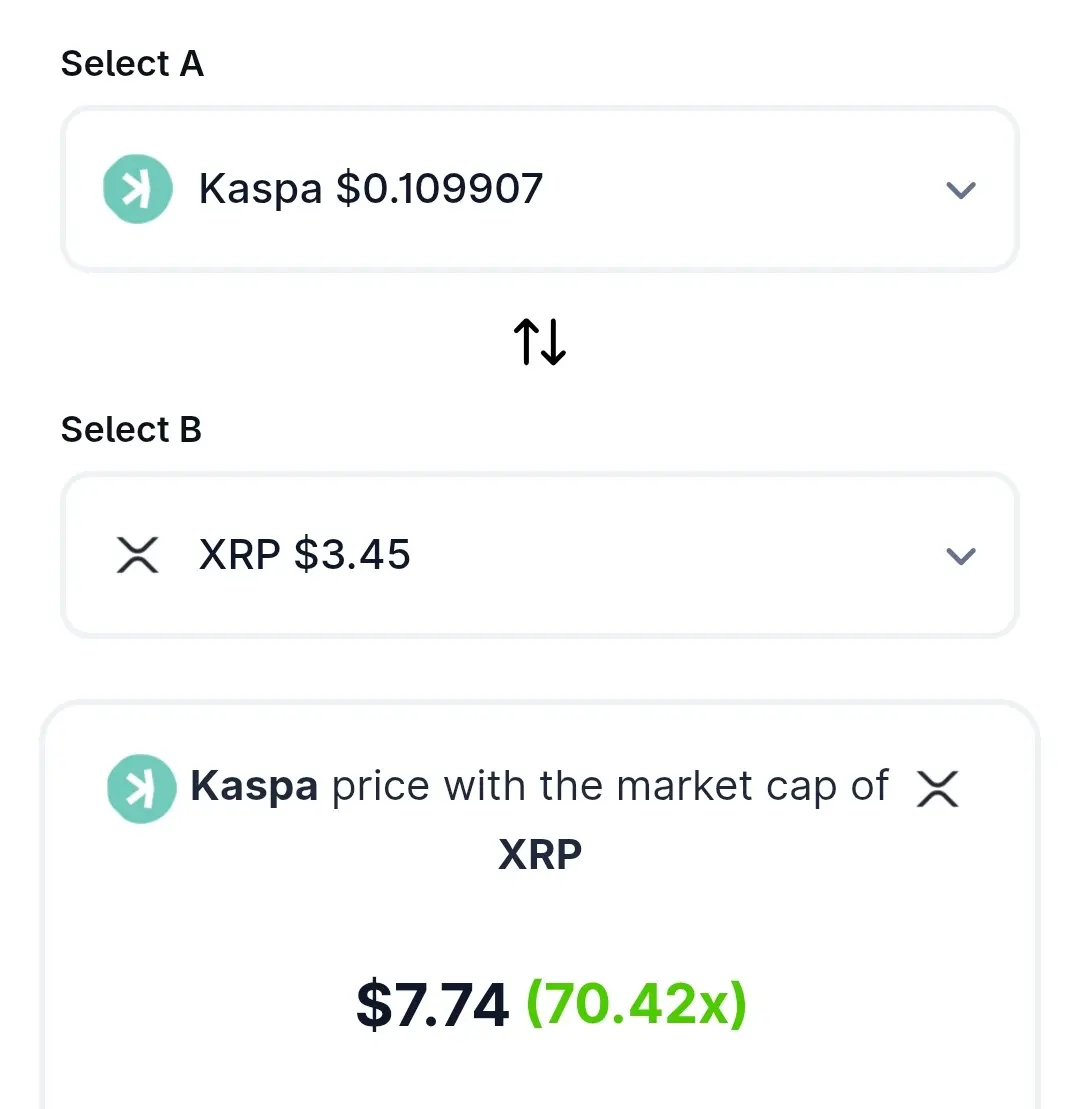Click the XRP logo in the Select B field
Viewport: 1080px width, 1109px height.
(137, 554)
